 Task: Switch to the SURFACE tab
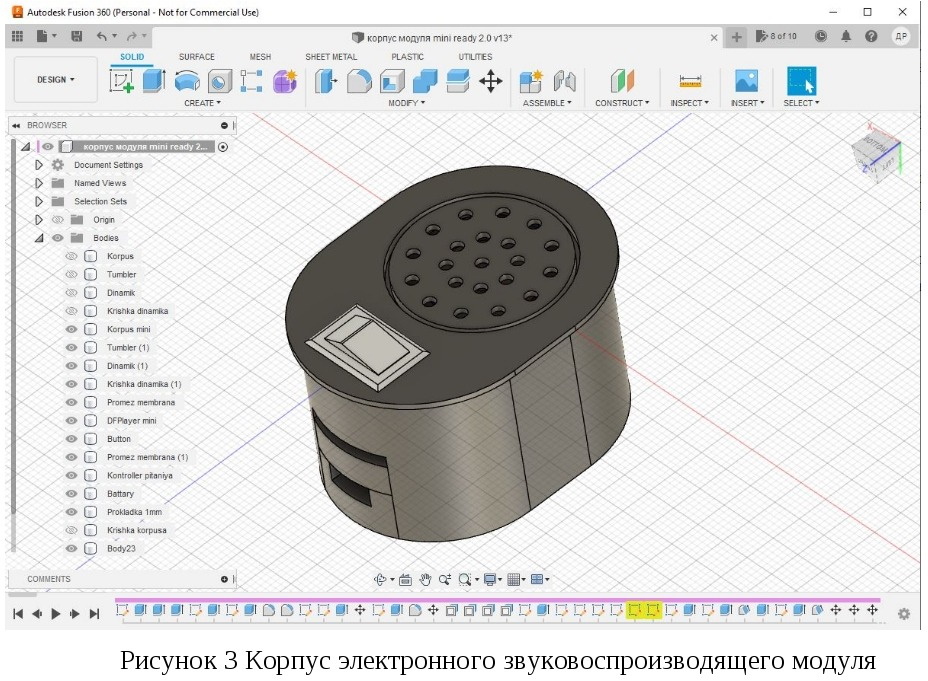[x=196, y=57]
